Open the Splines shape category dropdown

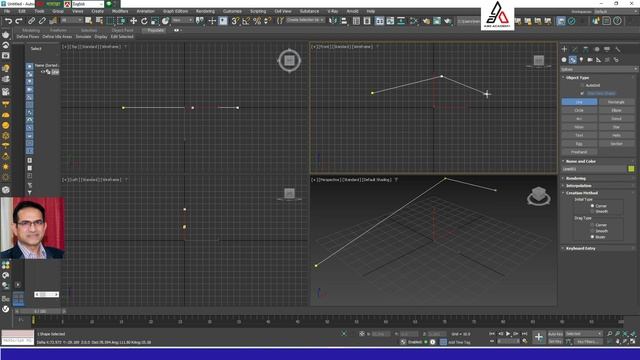[599, 69]
